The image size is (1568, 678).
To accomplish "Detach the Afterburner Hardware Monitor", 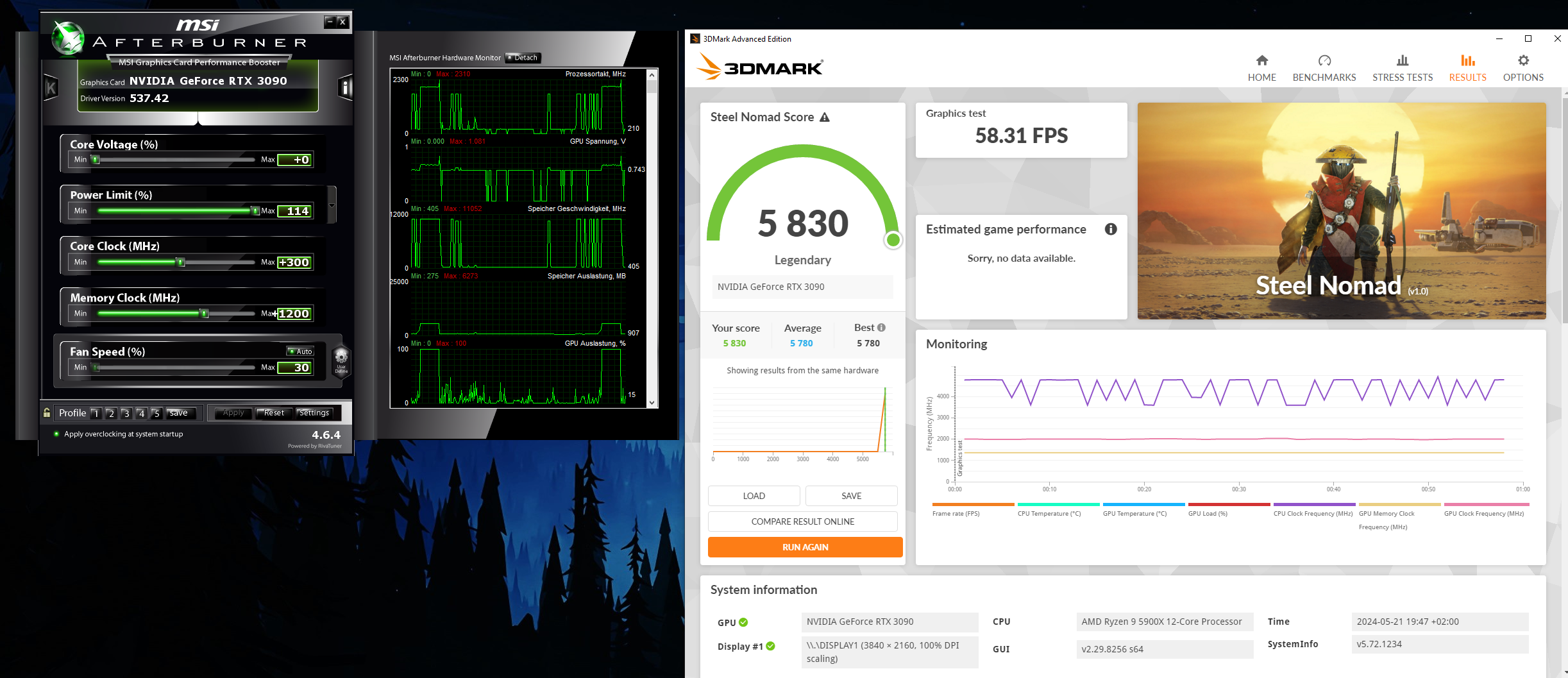I will [523, 58].
